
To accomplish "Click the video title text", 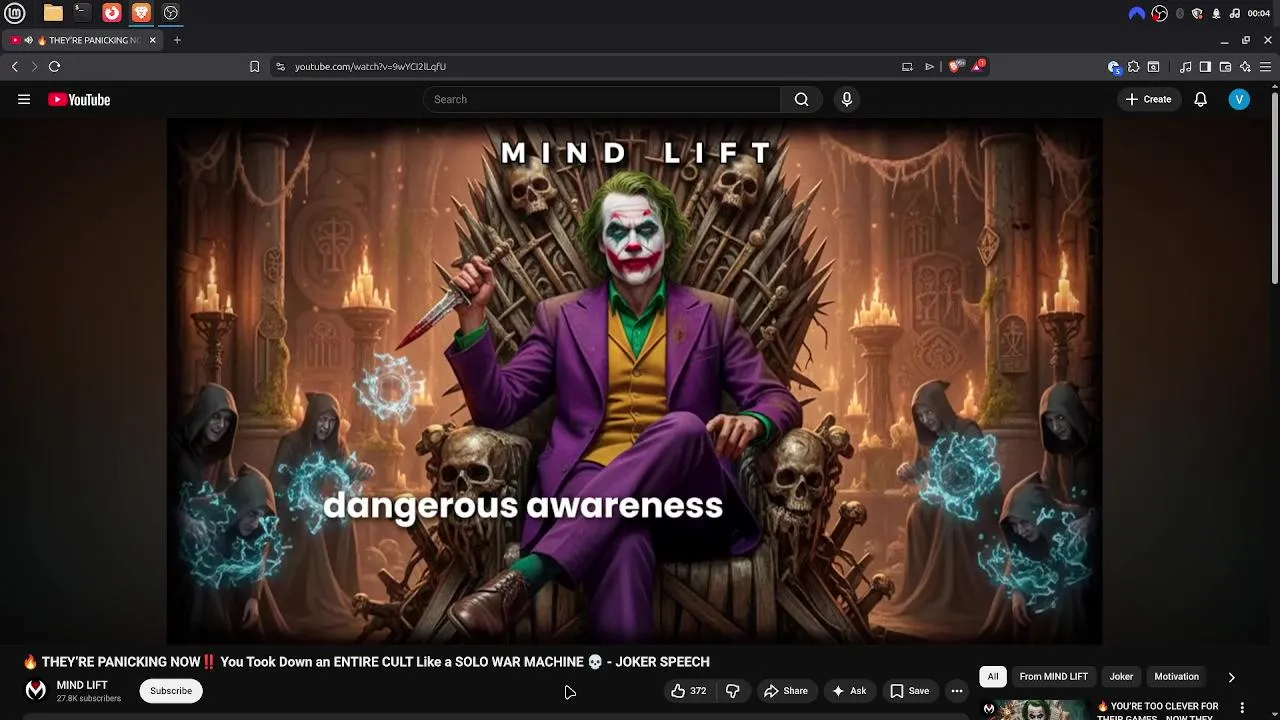I will tap(366, 662).
